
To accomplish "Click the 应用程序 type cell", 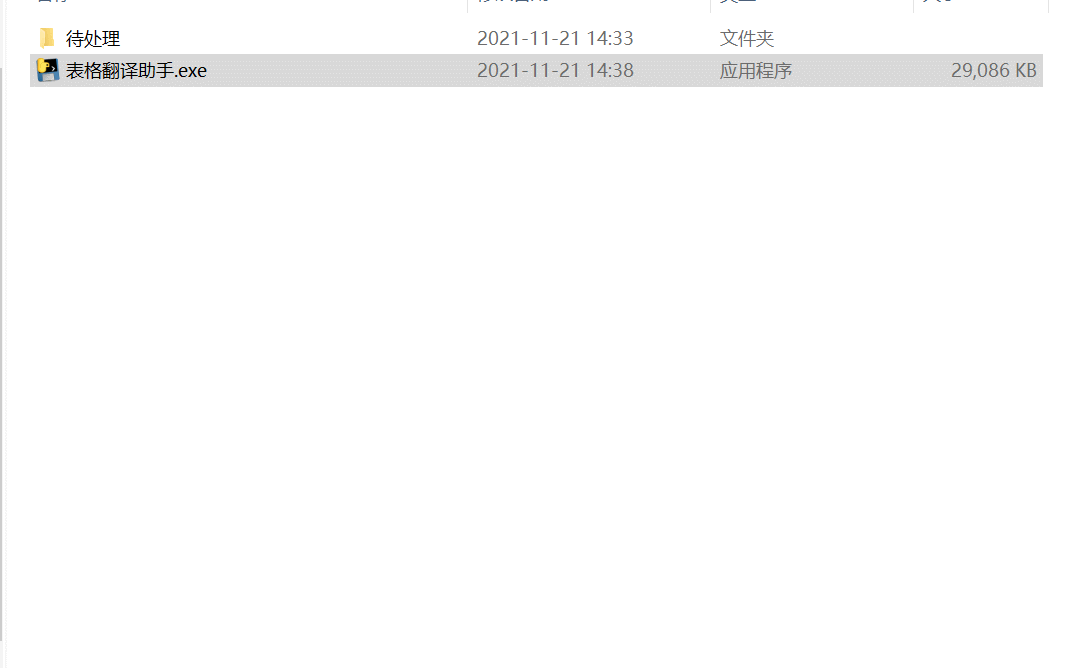I will point(755,70).
